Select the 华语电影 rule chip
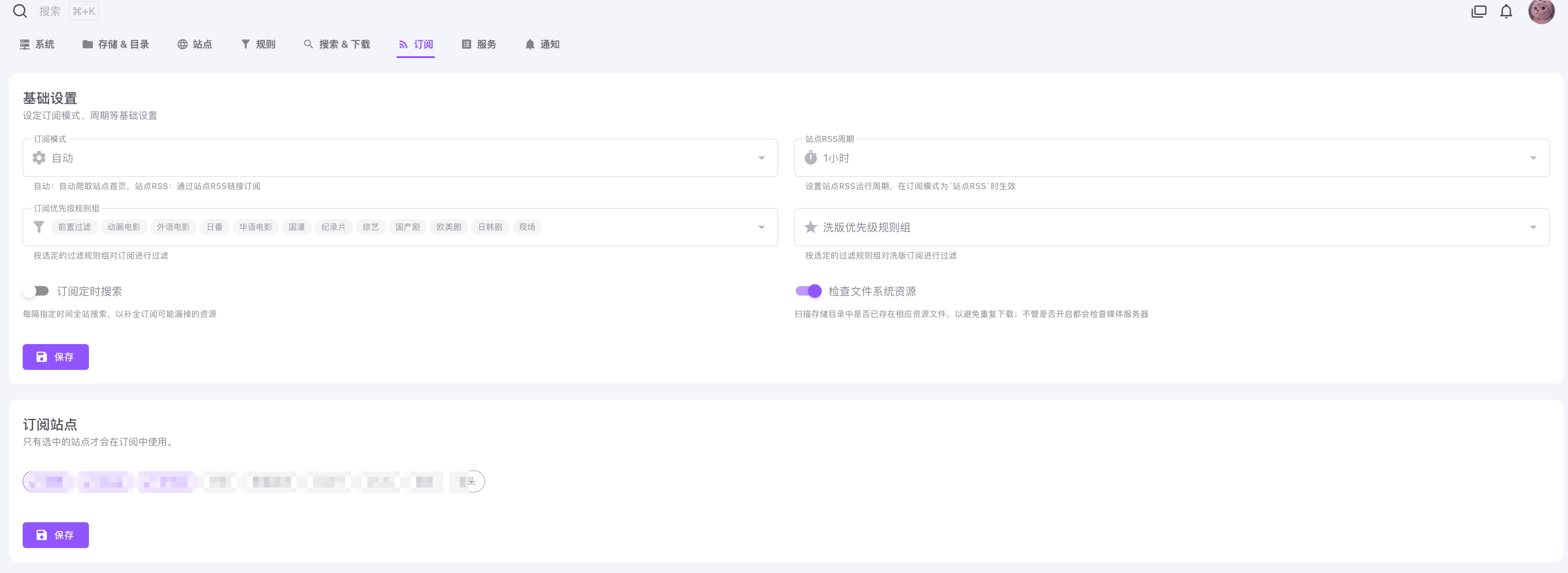The image size is (1568, 573). 255,227
